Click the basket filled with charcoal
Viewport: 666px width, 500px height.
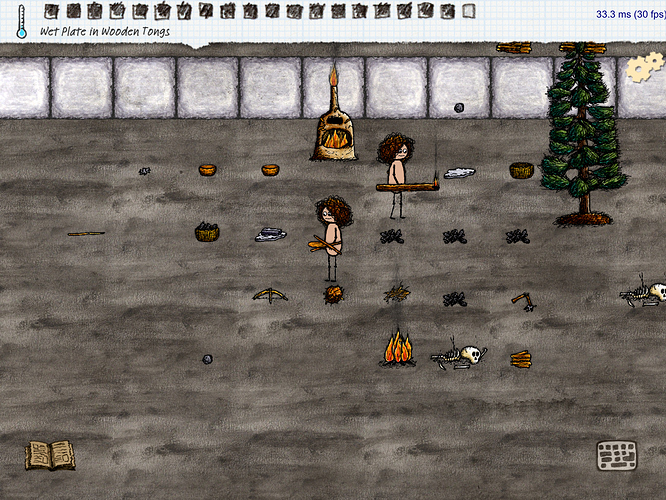(207, 232)
